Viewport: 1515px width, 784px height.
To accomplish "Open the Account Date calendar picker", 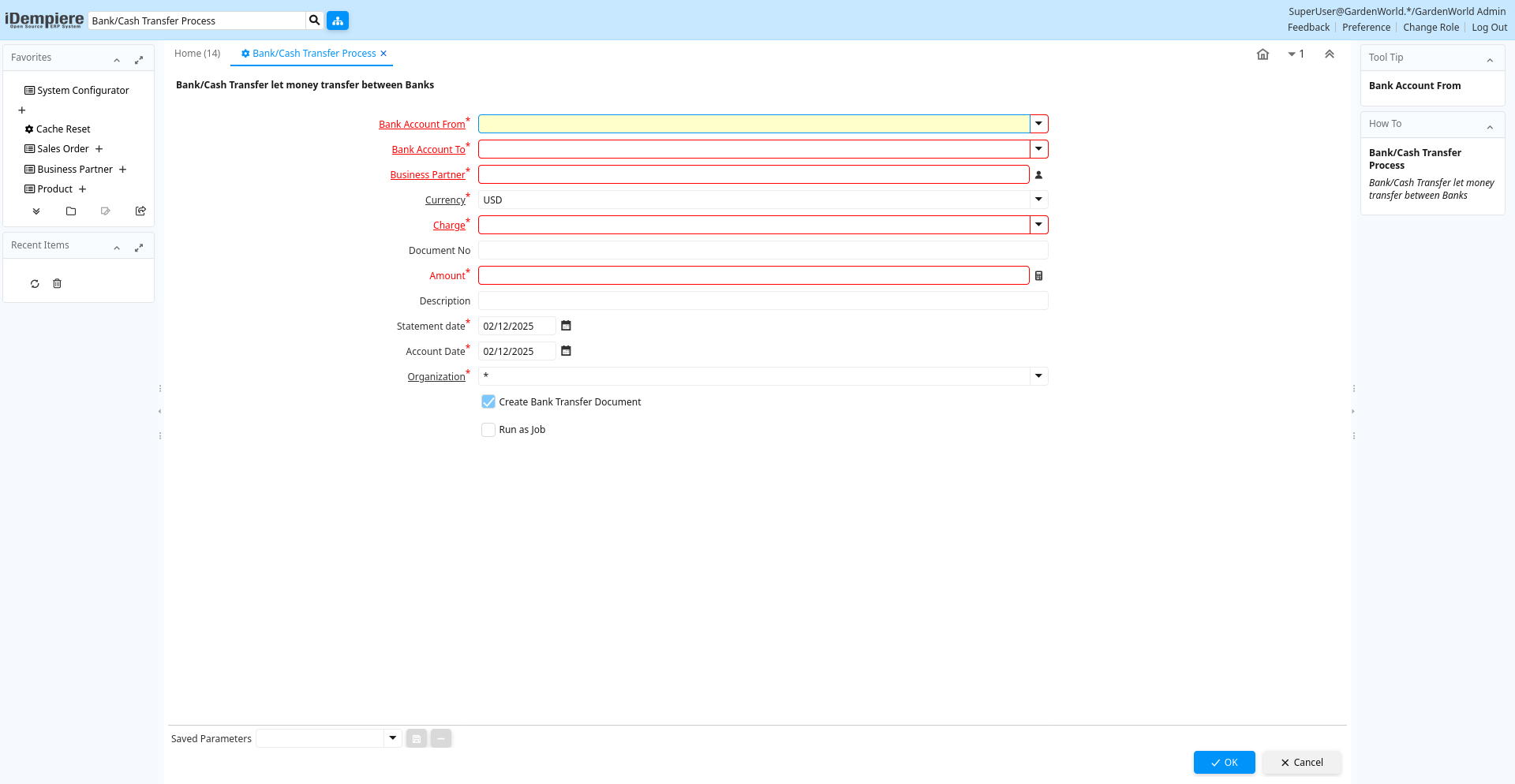I will coord(566,351).
